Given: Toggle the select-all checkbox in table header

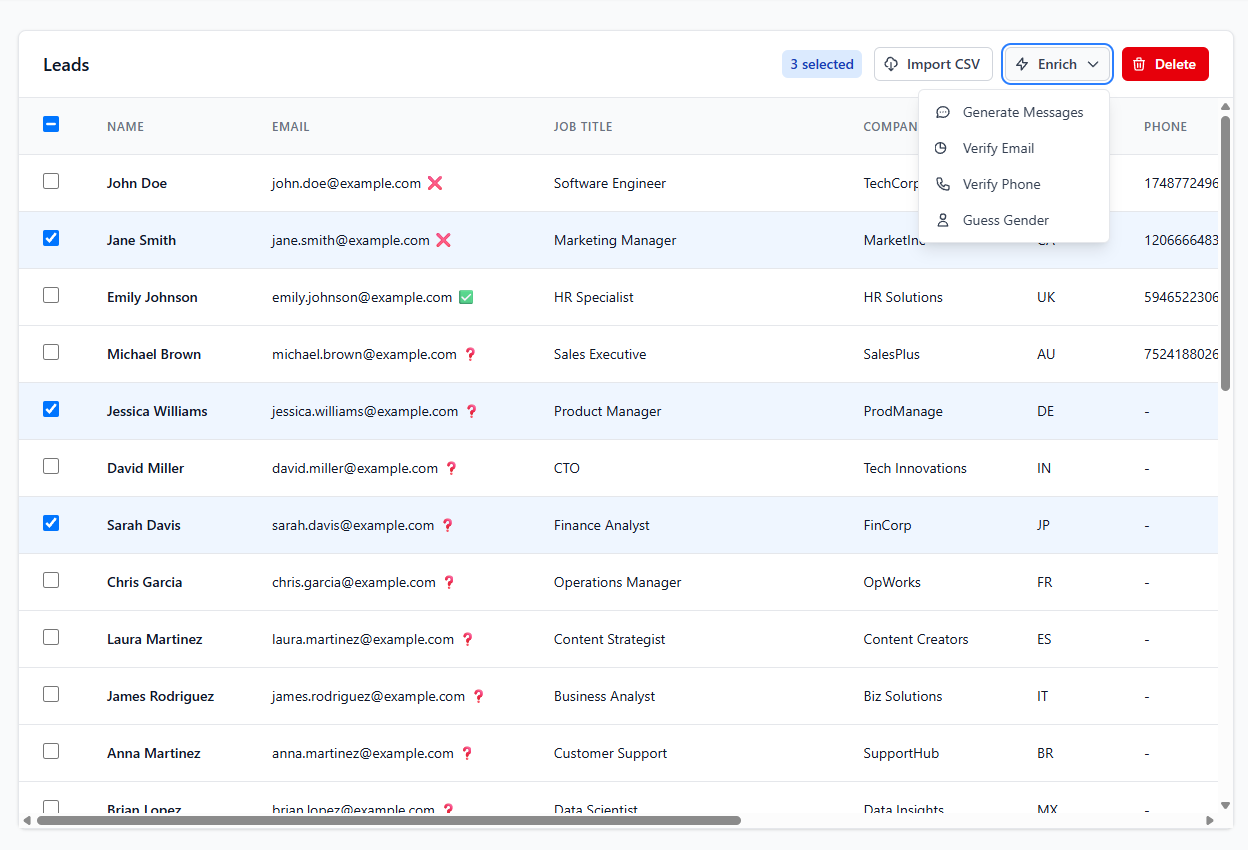Looking at the screenshot, I should [x=51, y=124].
